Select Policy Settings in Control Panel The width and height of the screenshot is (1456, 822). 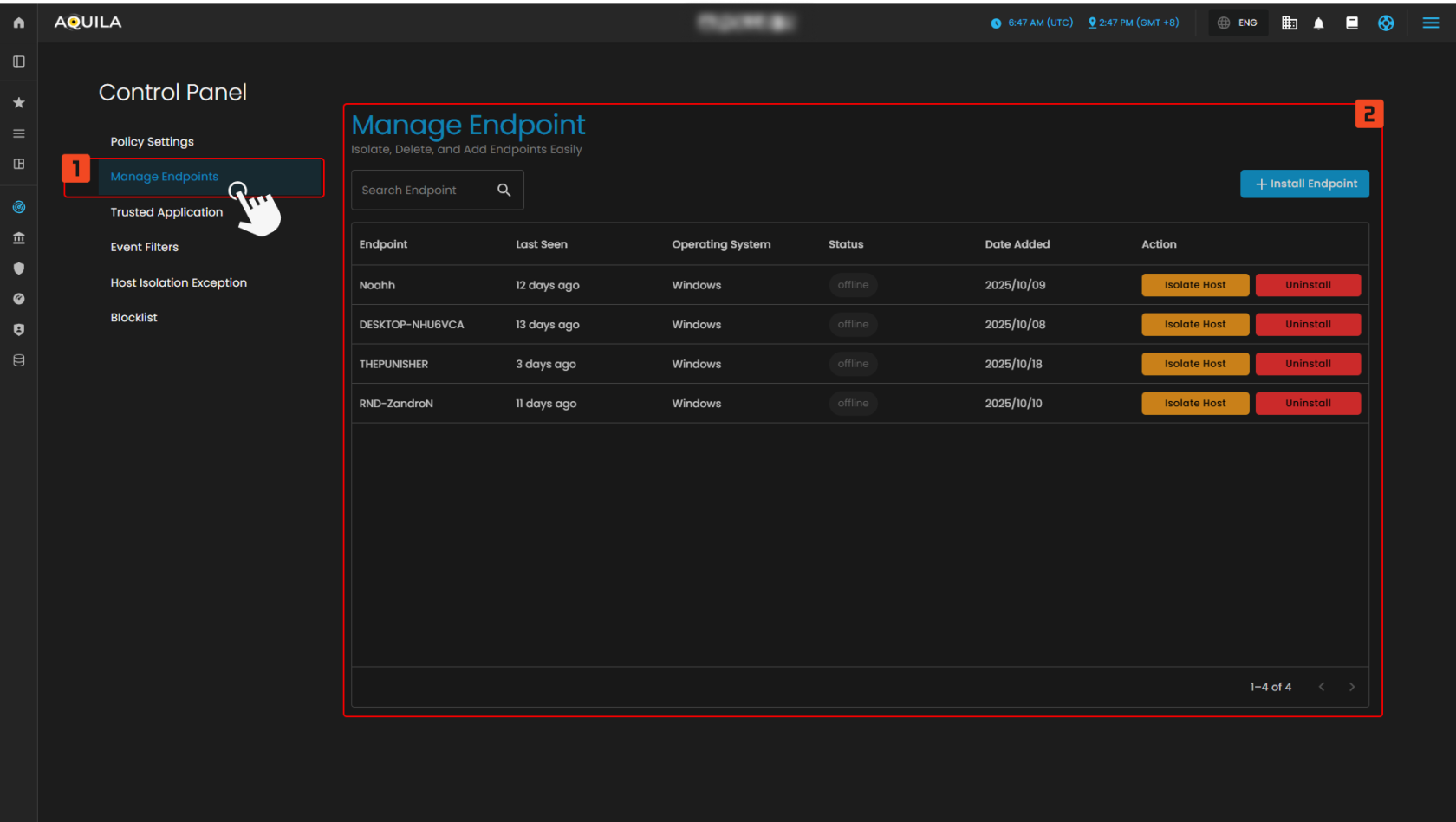tap(152, 142)
